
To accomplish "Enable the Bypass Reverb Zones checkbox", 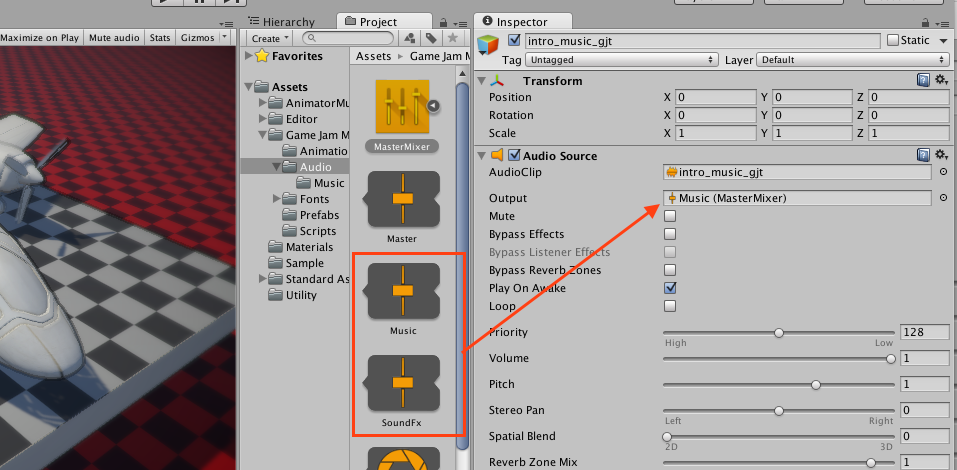I will (x=670, y=270).
